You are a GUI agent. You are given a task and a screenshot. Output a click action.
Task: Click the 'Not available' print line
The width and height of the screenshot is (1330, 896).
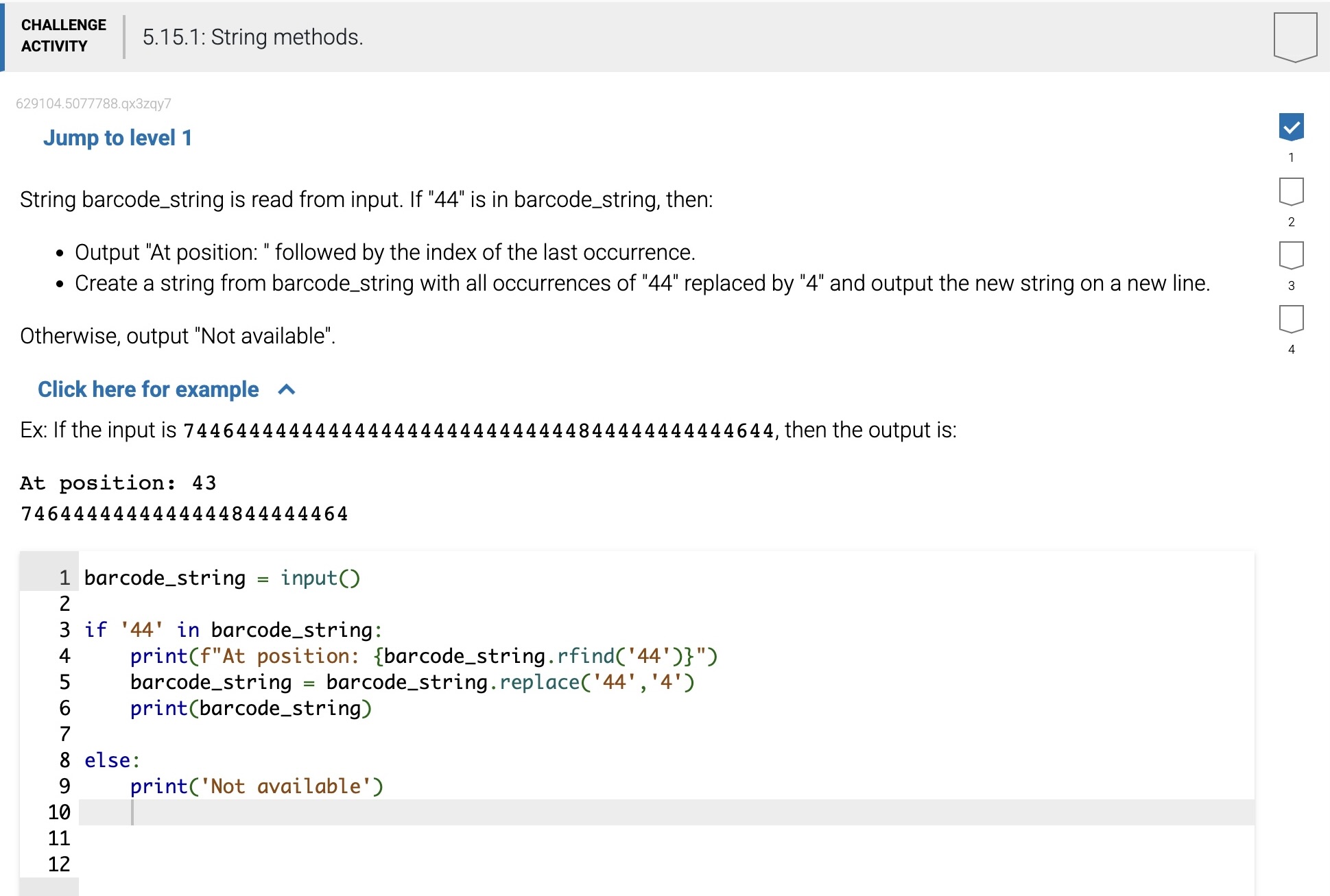pyautogui.click(x=257, y=786)
